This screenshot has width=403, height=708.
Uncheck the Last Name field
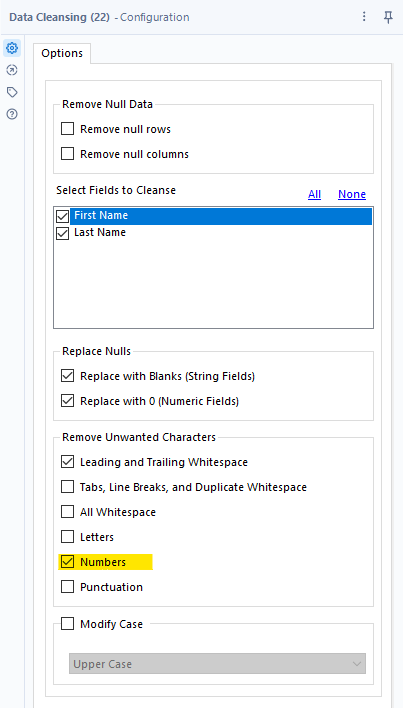point(62,234)
